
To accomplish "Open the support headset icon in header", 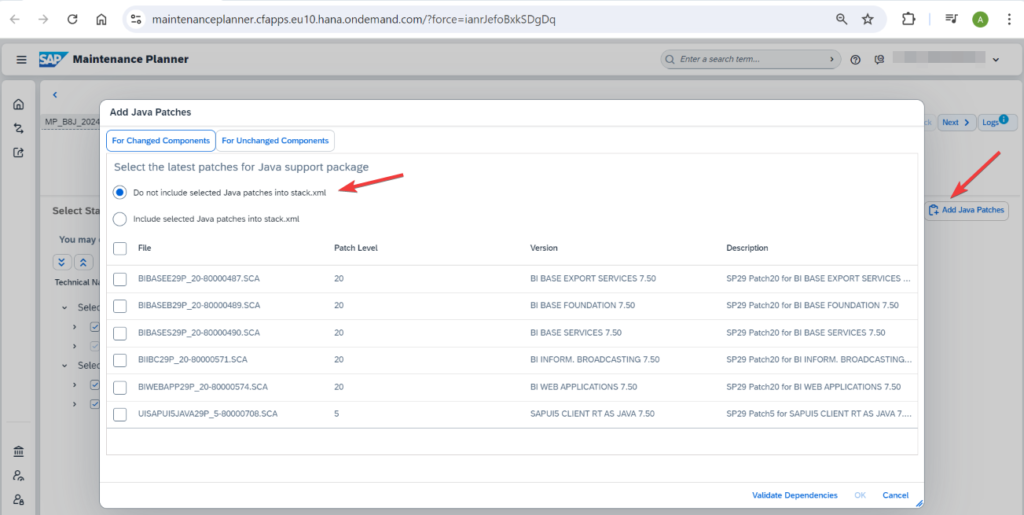I will [x=880, y=59].
